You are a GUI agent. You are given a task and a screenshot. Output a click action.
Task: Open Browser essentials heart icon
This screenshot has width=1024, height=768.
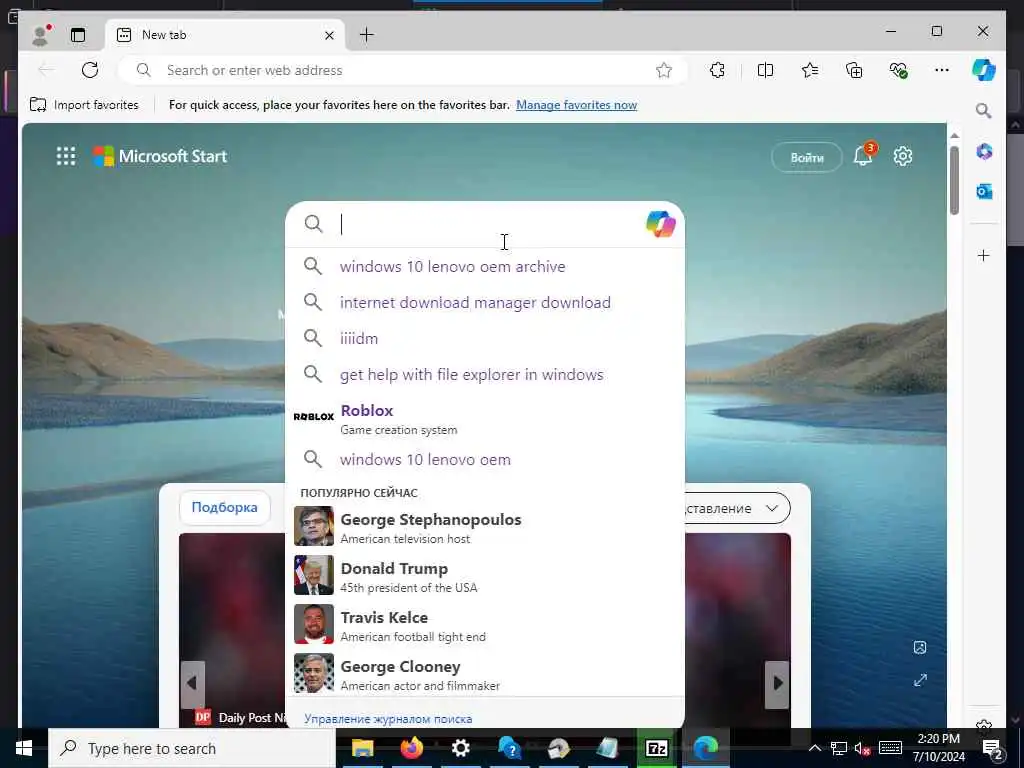click(899, 70)
